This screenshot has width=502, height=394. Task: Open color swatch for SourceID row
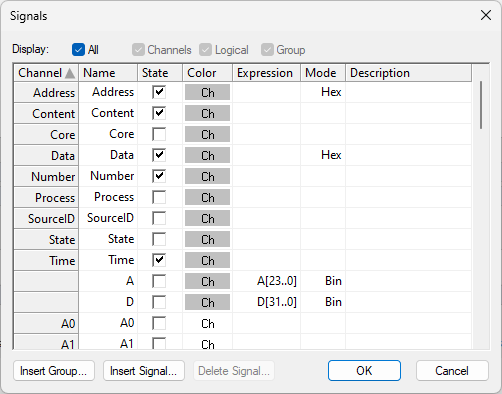pos(207,218)
